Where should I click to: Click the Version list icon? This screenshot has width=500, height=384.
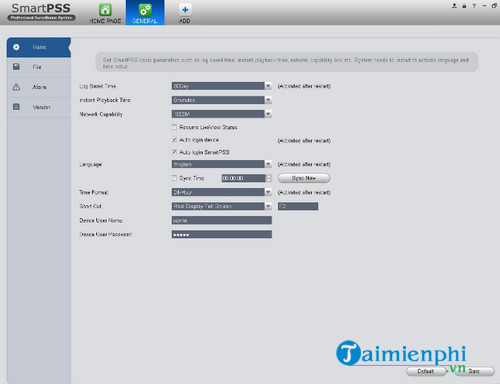point(16,107)
